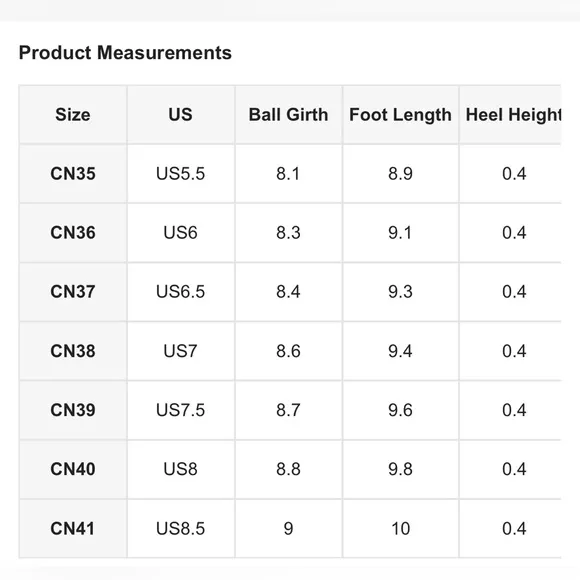Select the CN40 size row label
This screenshot has width=580, height=580.
(x=73, y=469)
